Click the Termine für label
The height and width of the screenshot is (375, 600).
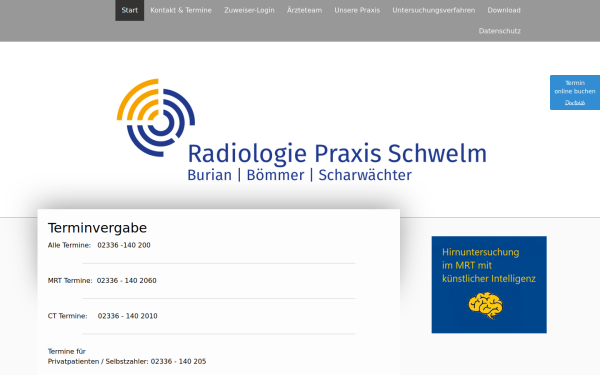67,351
